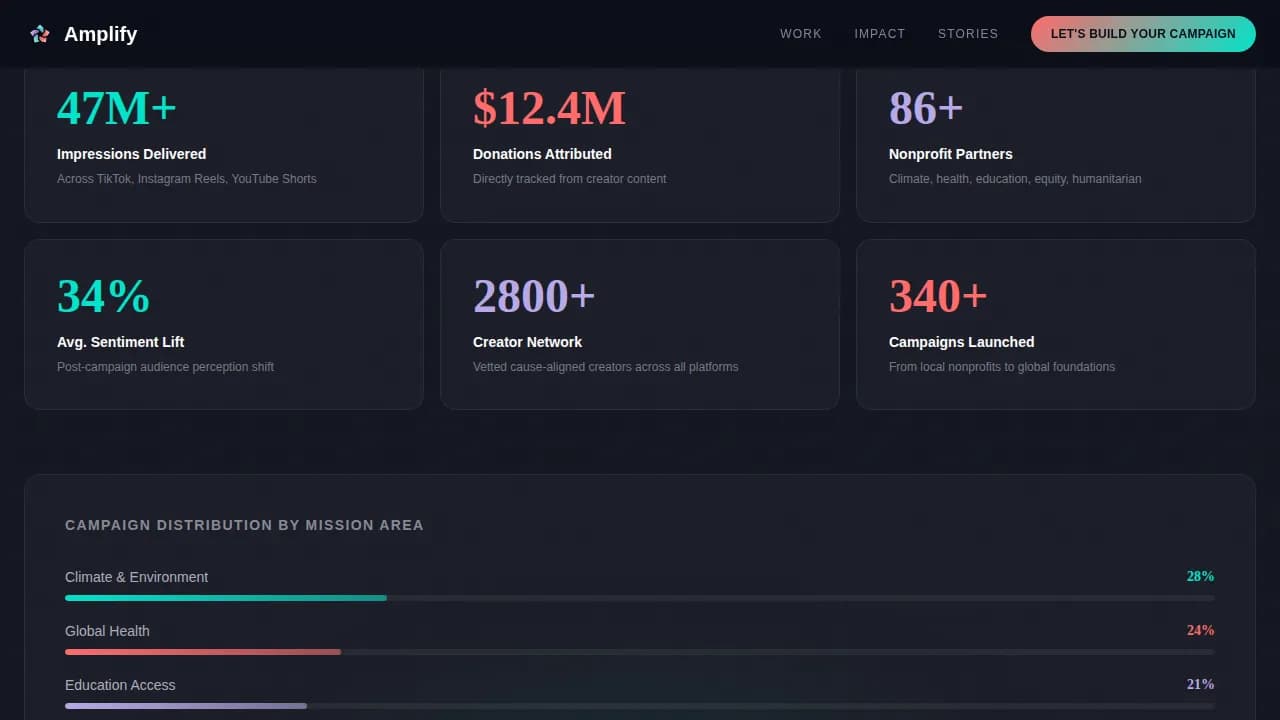Click the 2800+ Creator Network stat

tap(640, 324)
